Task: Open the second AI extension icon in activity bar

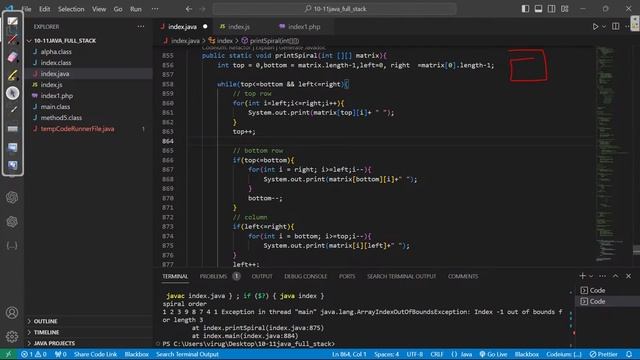Action: coord(12,222)
